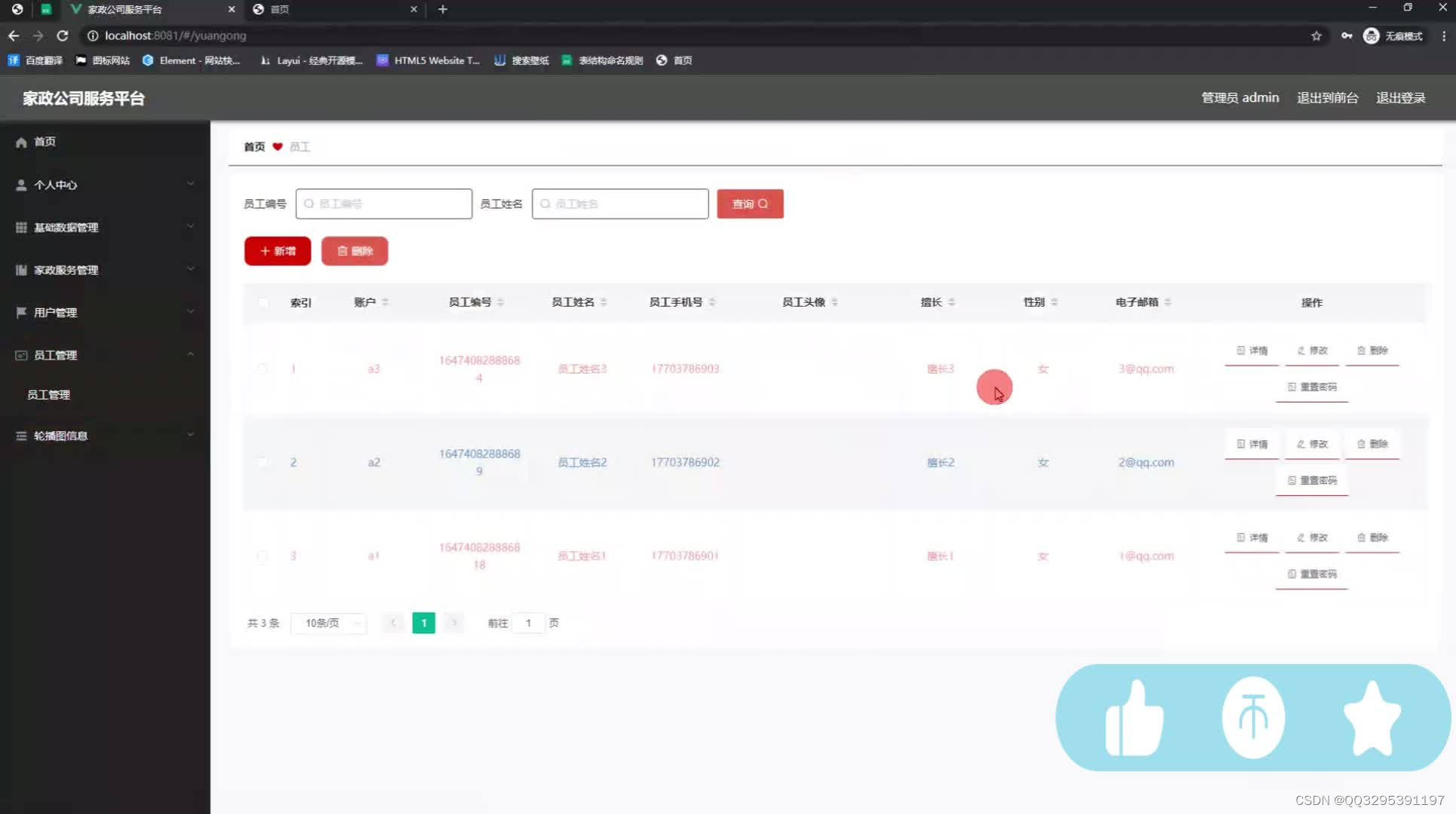1456x814 pixels.
Task: Bookmark this page with the star icon
Action: click(x=1316, y=35)
